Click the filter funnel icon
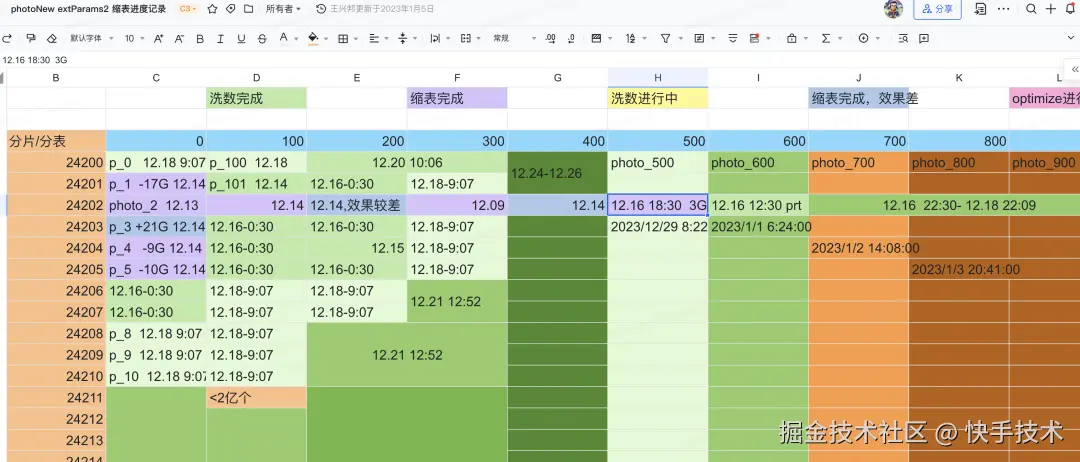Image resolution: width=1080 pixels, height=462 pixels. [665, 39]
